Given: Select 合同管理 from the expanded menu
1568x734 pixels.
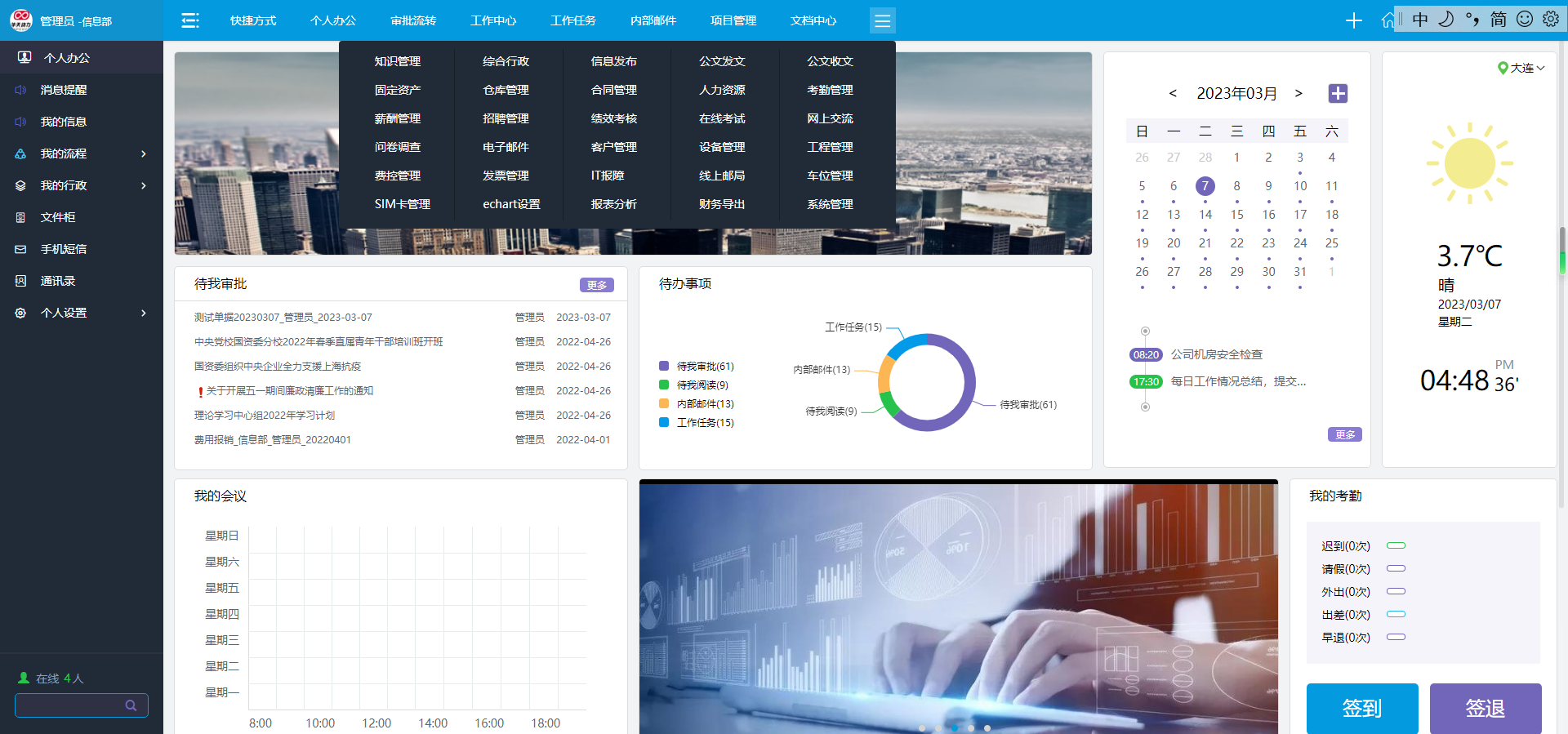Looking at the screenshot, I should [613, 90].
